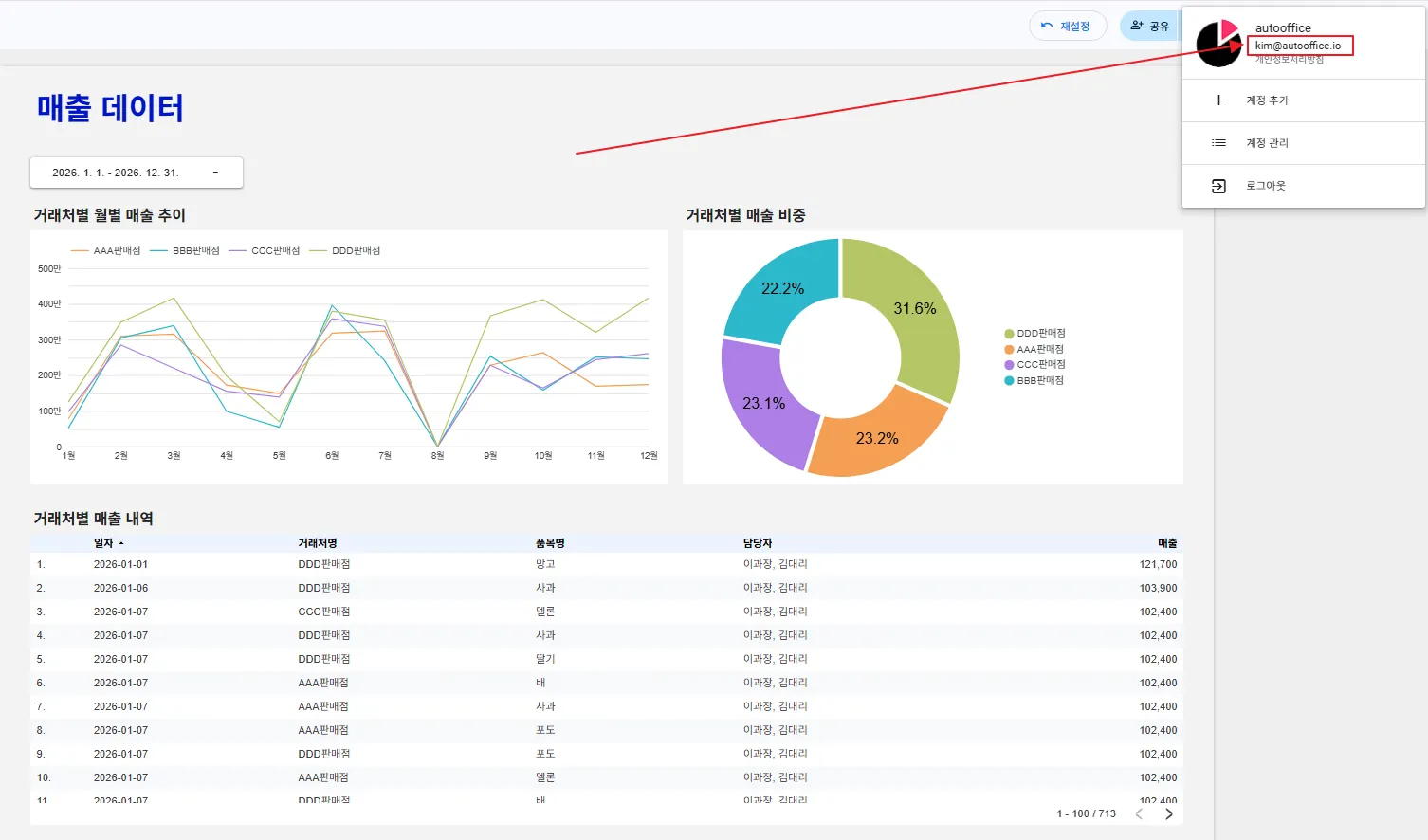1428x840 pixels.
Task: Click the autooffice profile avatar
Action: click(1218, 44)
